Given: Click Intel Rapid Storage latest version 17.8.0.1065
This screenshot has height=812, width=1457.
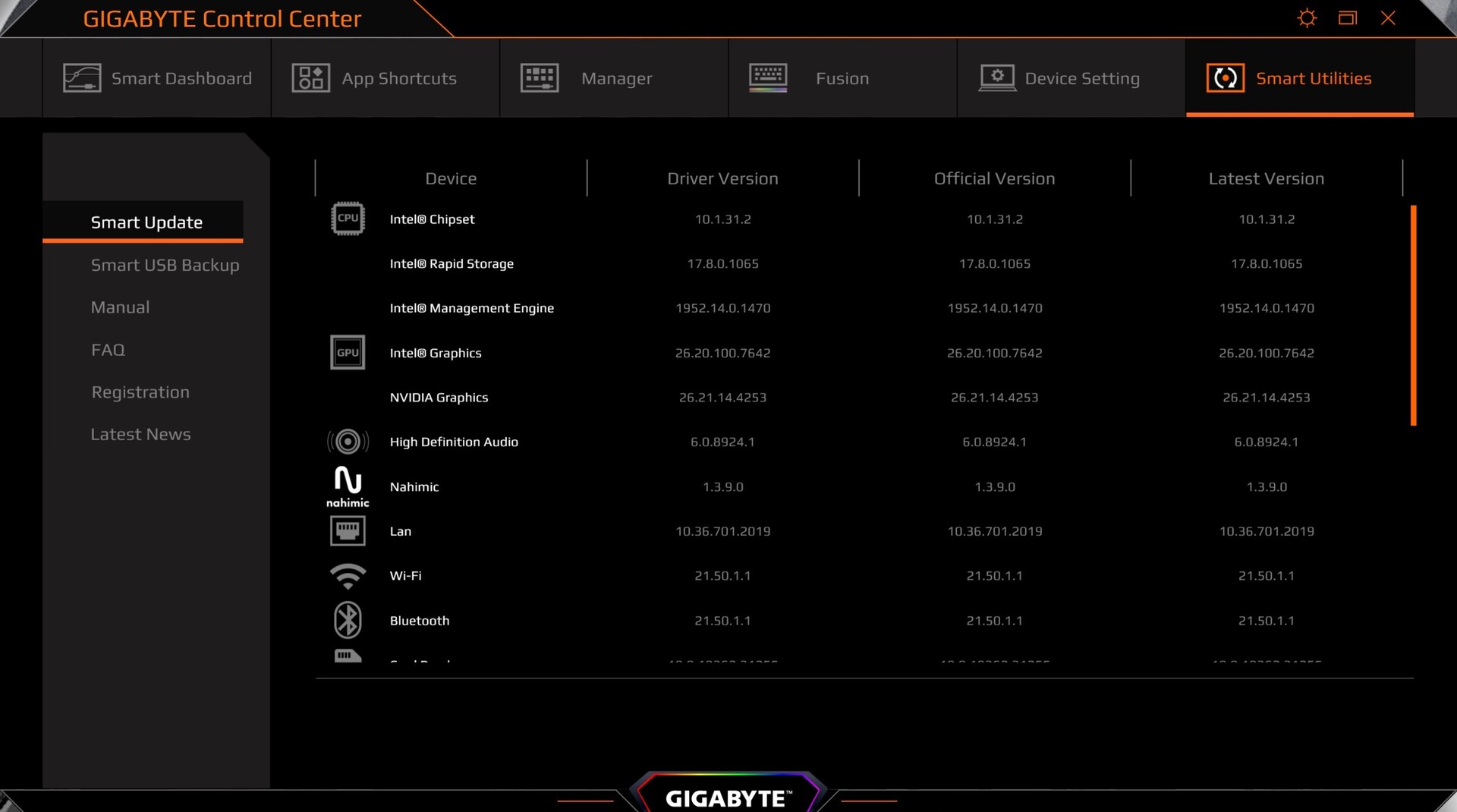Looking at the screenshot, I should coord(1267,263).
